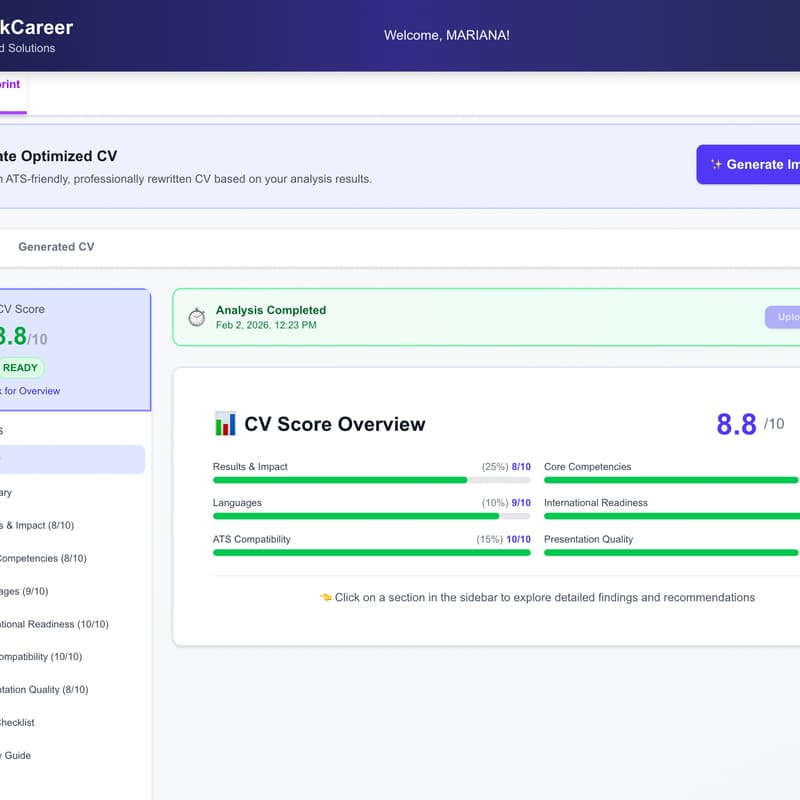This screenshot has height=800, width=800.
Task: Open the Checklist item in the sidebar
Action: coord(17,722)
